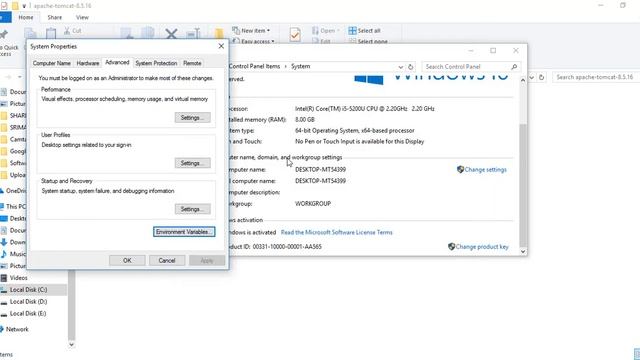Select the Advanced tab
Image resolution: width=640 pixels, height=360 pixels.
[x=117, y=62]
